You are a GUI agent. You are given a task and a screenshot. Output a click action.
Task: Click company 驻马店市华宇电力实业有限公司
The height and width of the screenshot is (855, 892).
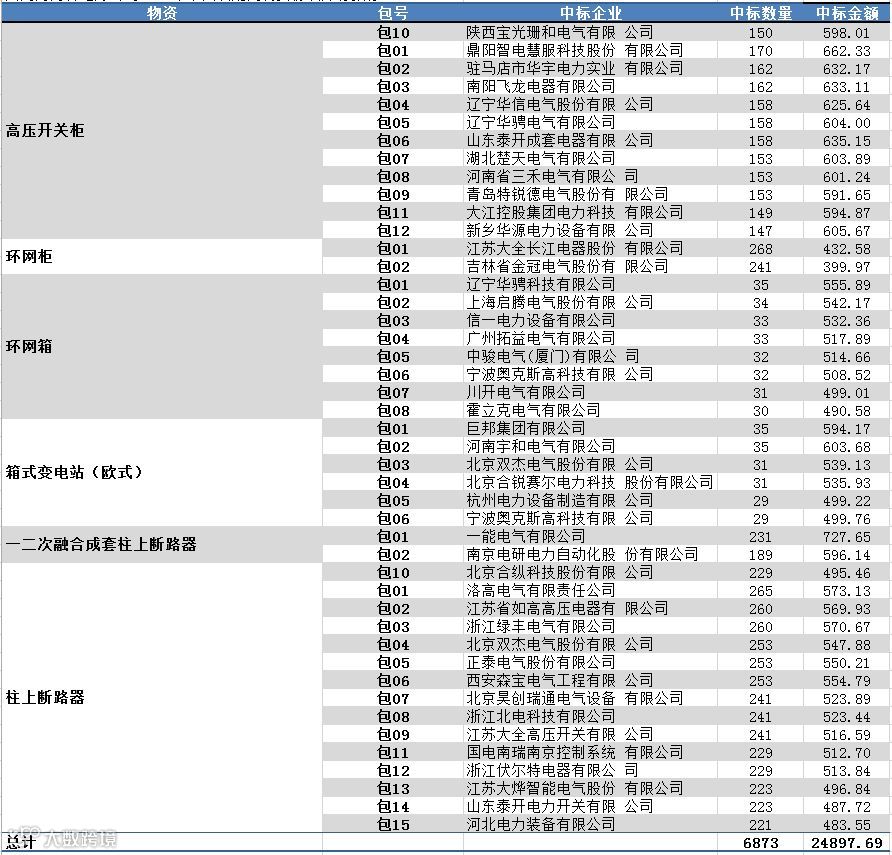click(575, 69)
